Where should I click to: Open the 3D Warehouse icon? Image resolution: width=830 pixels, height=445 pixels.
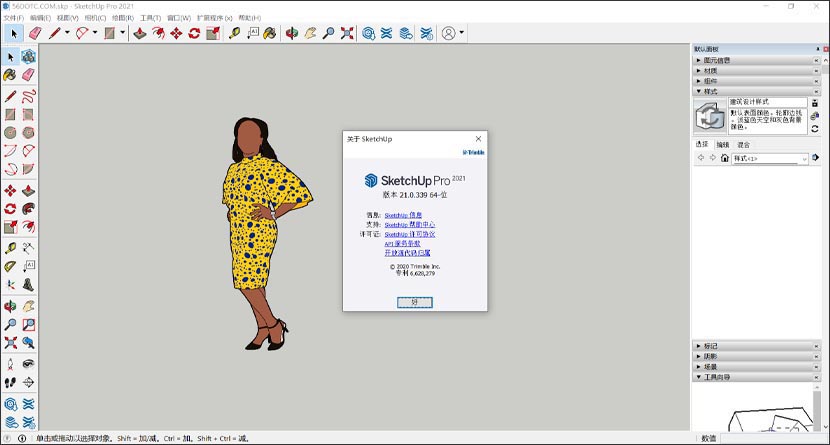(x=369, y=33)
